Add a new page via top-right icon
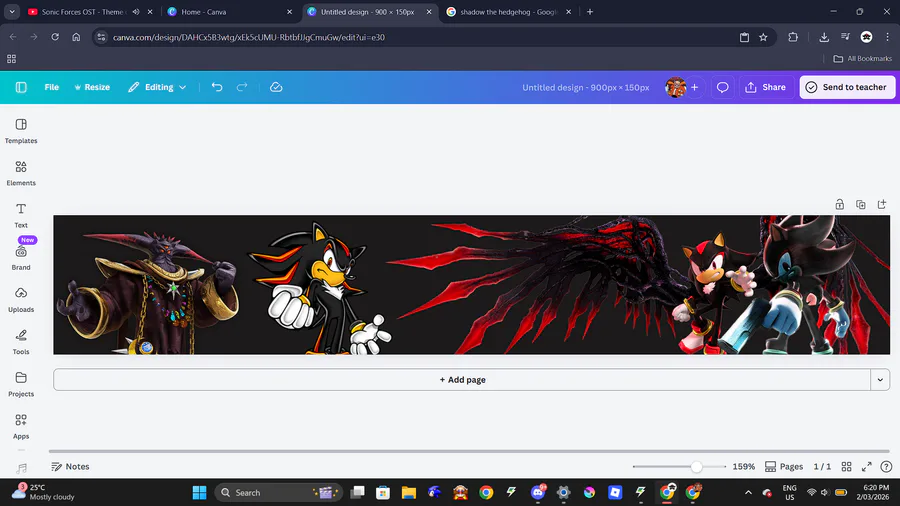The height and width of the screenshot is (506, 900). tap(882, 204)
